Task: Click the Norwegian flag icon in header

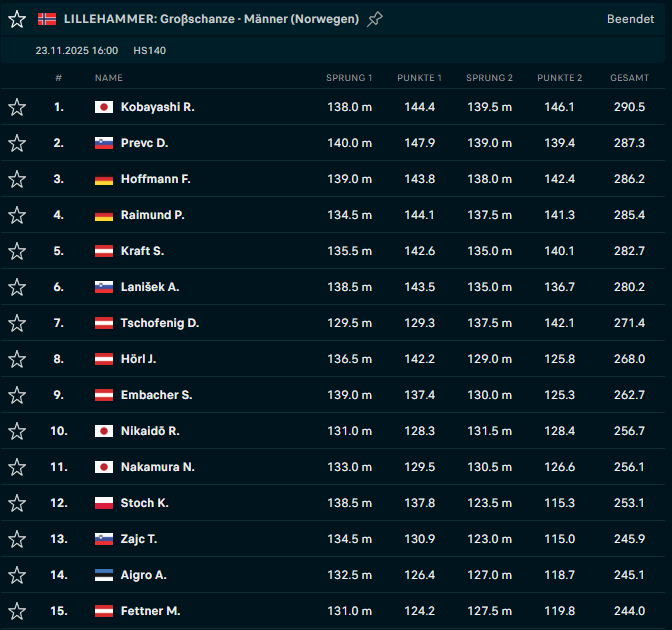Action: click(x=47, y=19)
